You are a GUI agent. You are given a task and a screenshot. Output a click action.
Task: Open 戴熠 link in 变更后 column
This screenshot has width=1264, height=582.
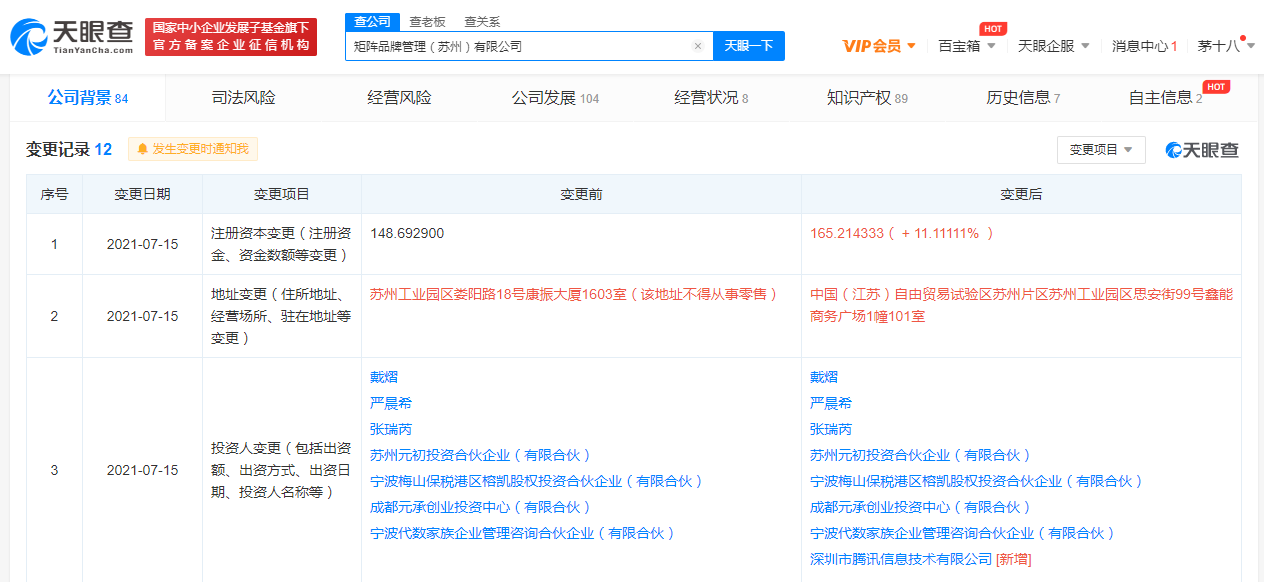coord(824,377)
